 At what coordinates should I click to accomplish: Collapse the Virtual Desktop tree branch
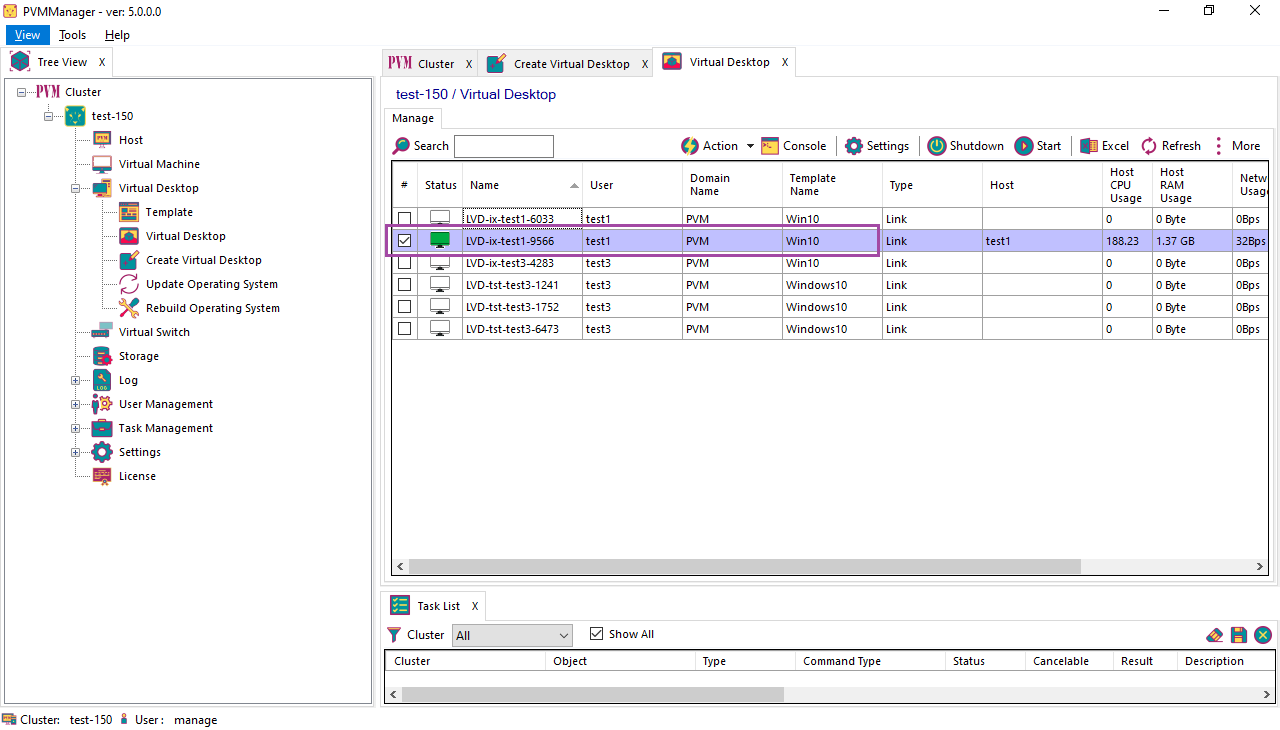(x=75, y=188)
